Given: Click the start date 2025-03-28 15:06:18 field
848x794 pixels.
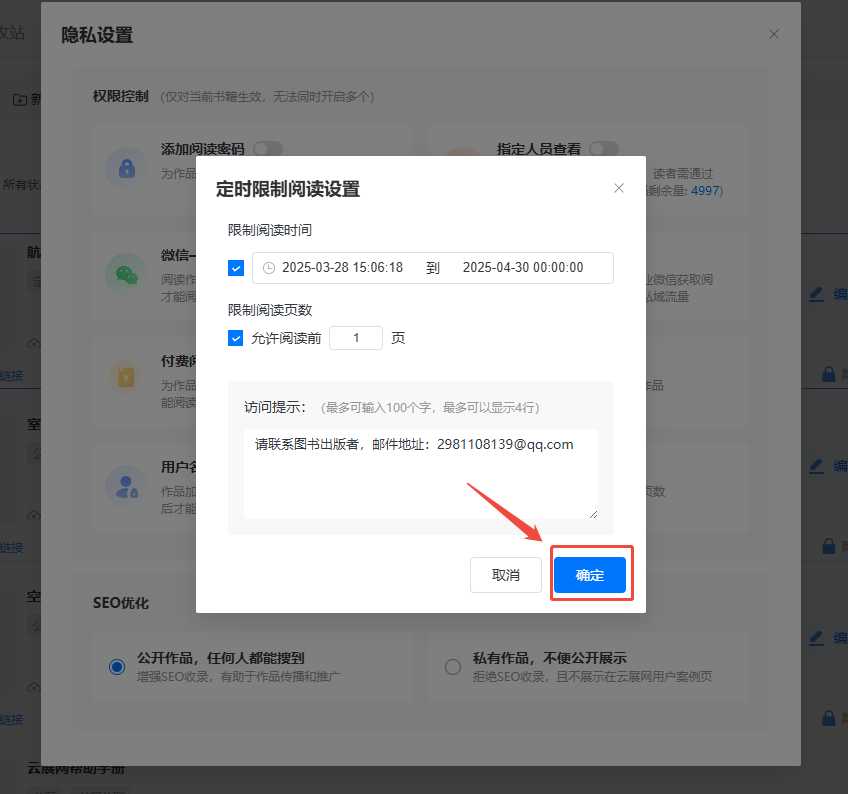Looking at the screenshot, I should (342, 268).
